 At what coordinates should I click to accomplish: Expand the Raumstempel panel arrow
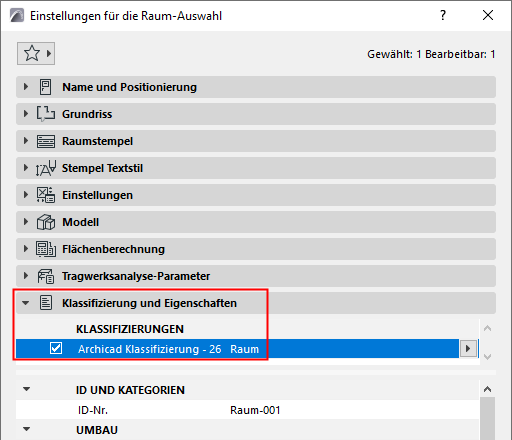tap(26, 141)
